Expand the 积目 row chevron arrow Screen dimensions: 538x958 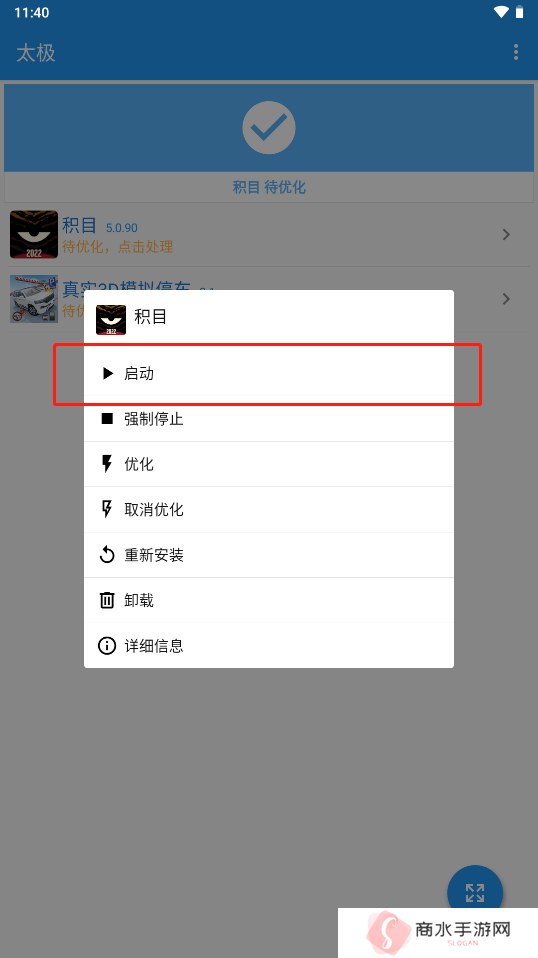click(x=506, y=235)
